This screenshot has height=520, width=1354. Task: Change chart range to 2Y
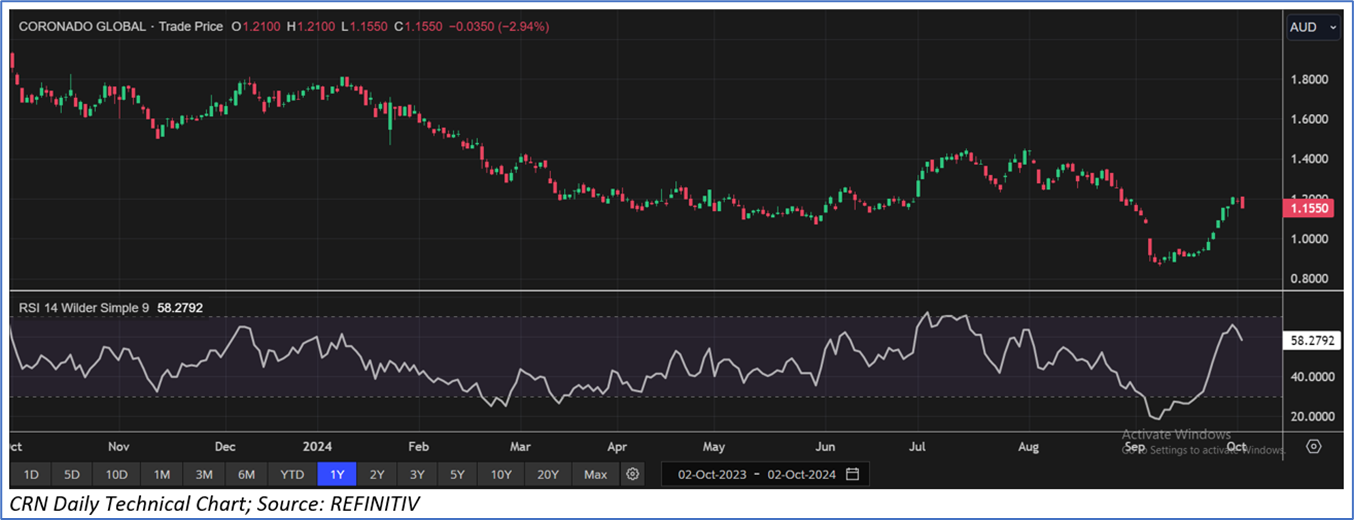[377, 474]
